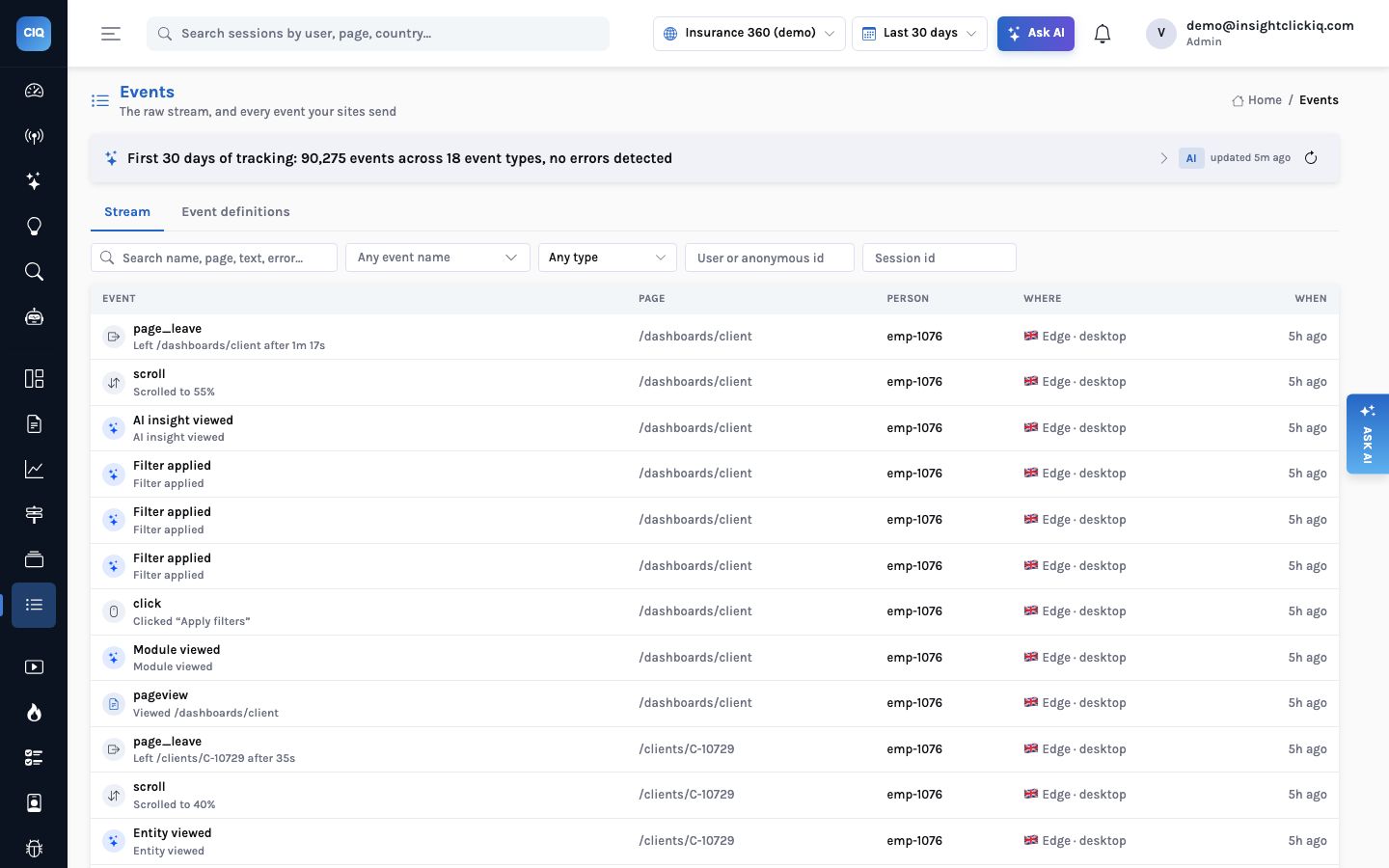Focus the search sessions field

(378, 34)
